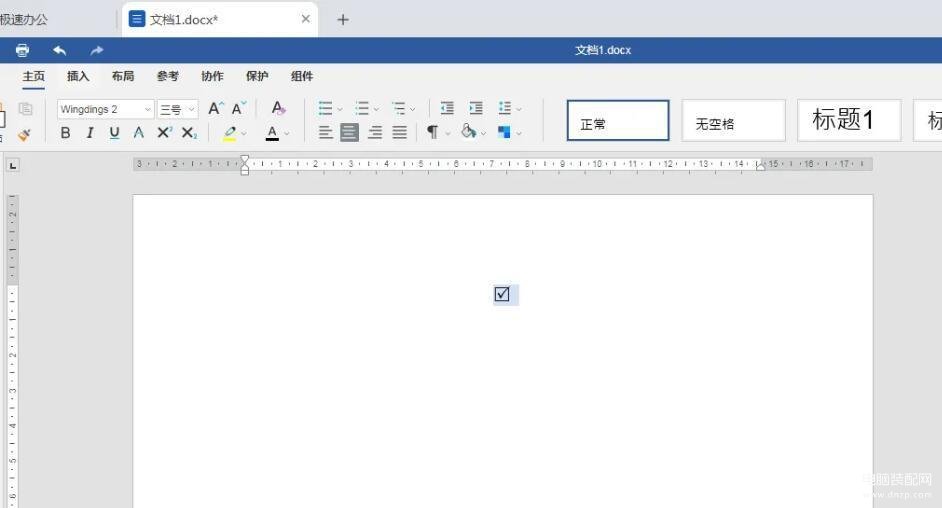Open the 插入 ribbon tab
The height and width of the screenshot is (508, 942).
pyautogui.click(x=78, y=76)
